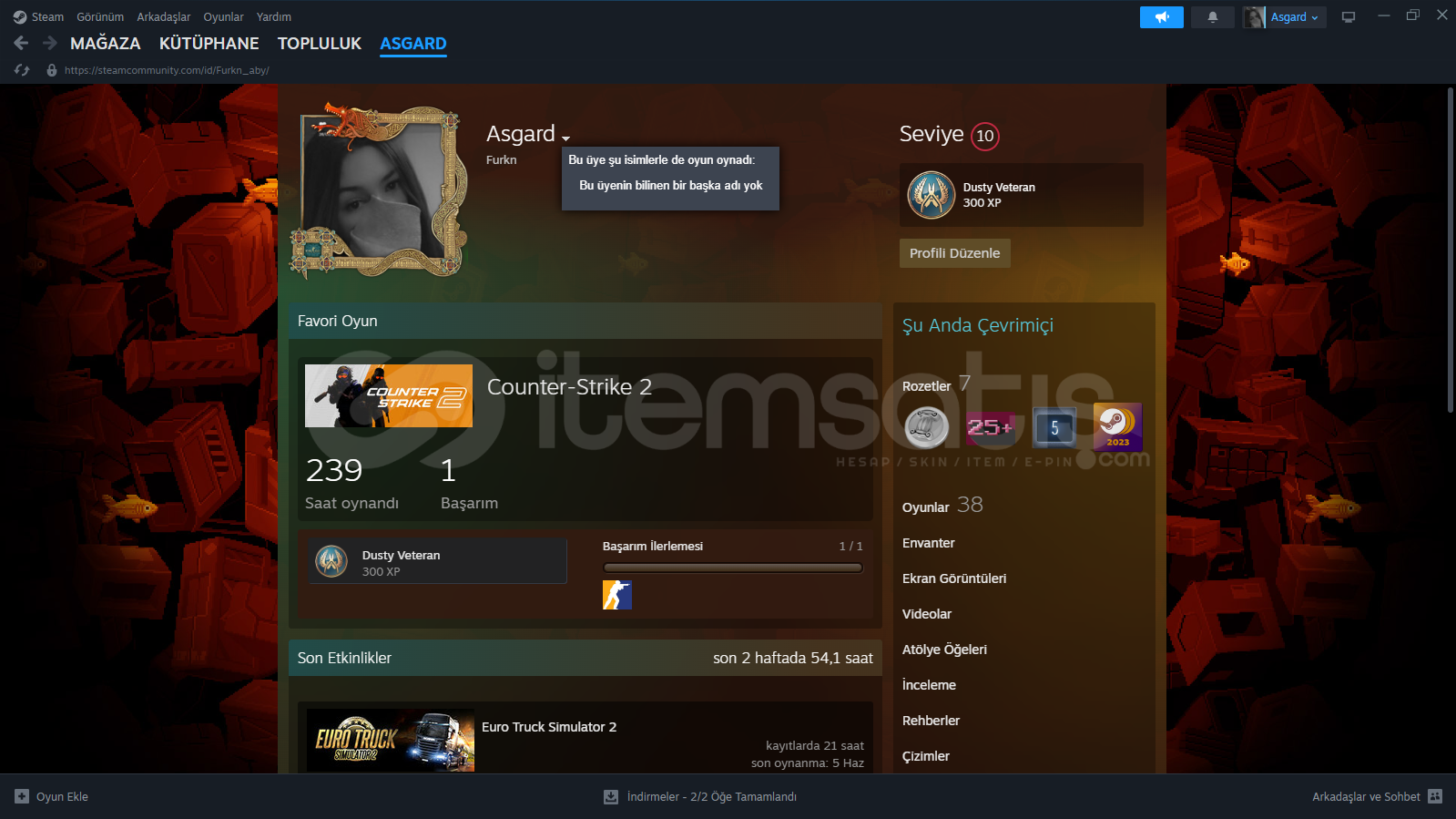Screen dimensions: 1456x819
Task: Click the padlock security icon
Action: (52, 70)
